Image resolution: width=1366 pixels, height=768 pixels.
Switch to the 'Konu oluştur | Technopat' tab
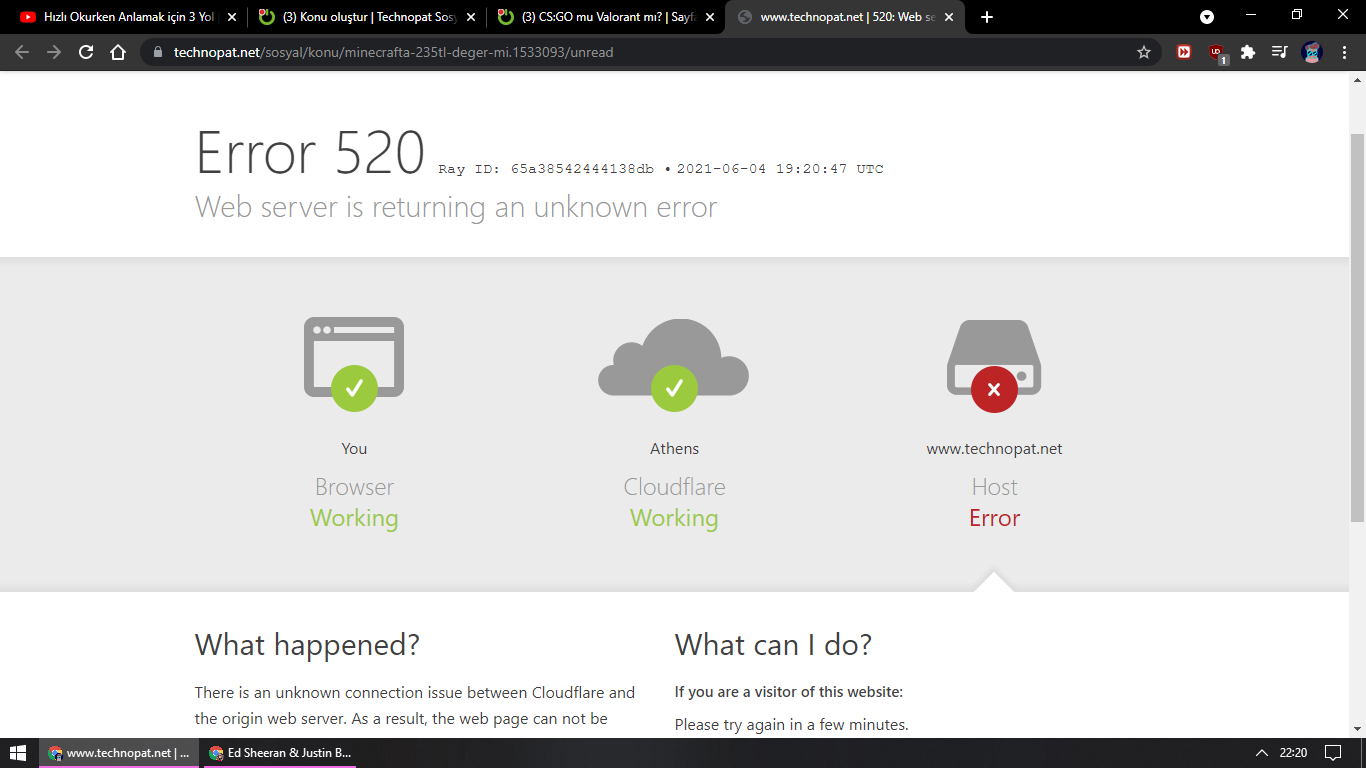(366, 17)
